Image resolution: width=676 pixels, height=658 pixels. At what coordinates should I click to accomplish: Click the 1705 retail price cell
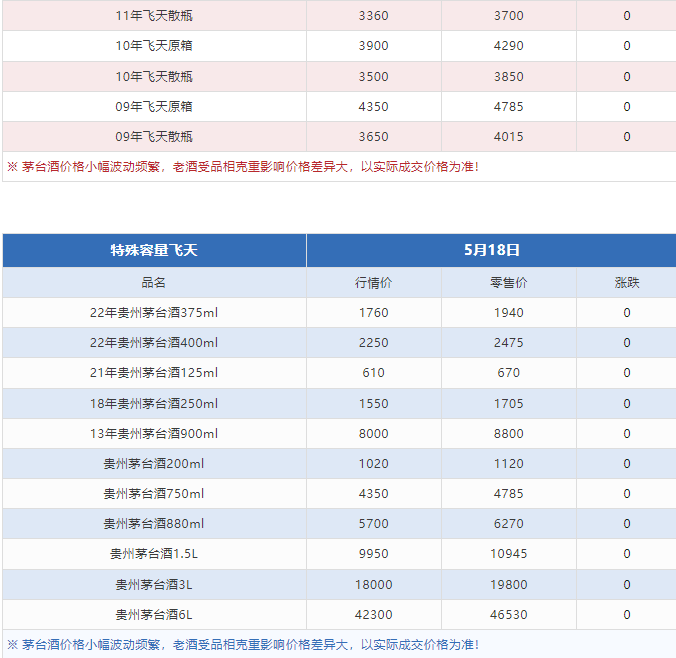pyautogui.click(x=508, y=404)
